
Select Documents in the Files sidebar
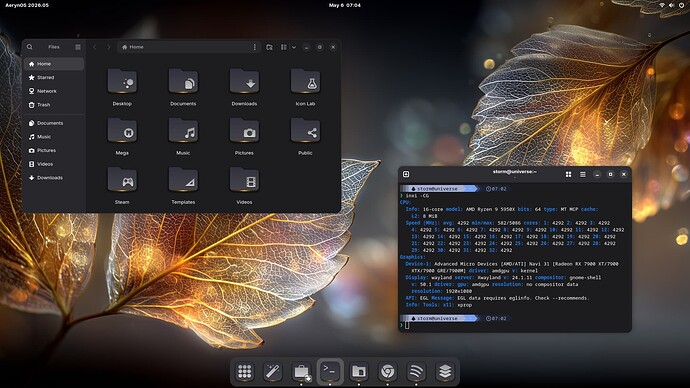[54, 123]
